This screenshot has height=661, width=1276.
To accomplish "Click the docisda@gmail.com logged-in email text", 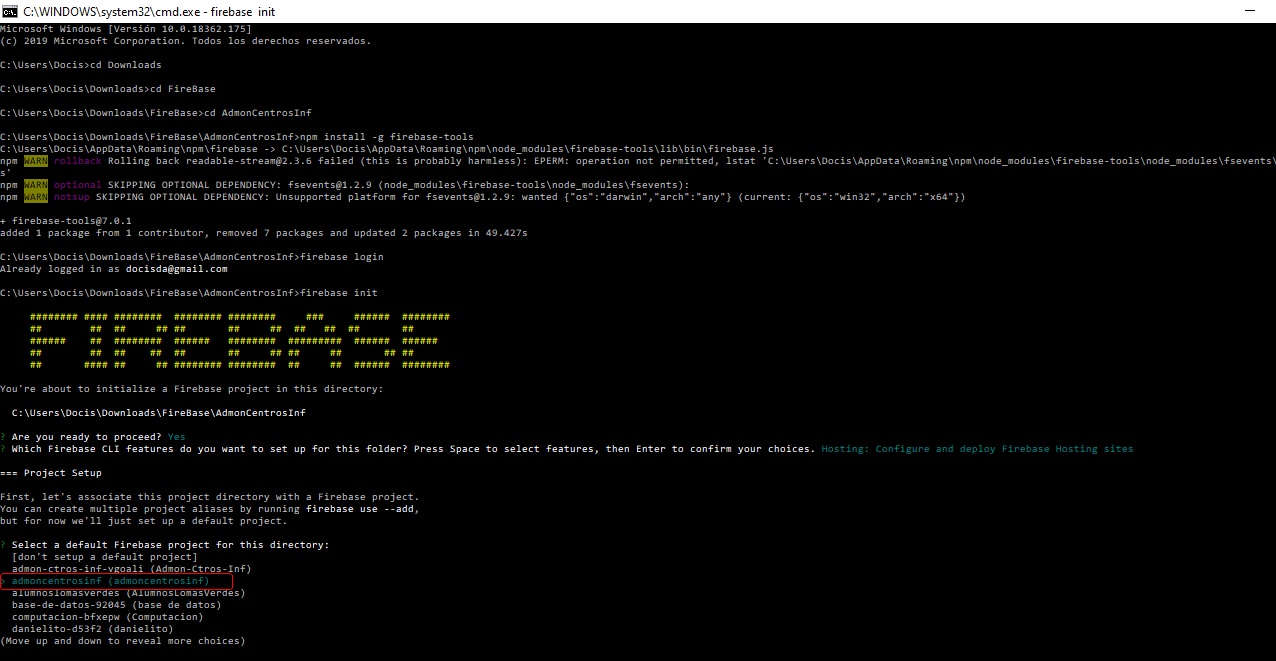I will [x=177, y=269].
